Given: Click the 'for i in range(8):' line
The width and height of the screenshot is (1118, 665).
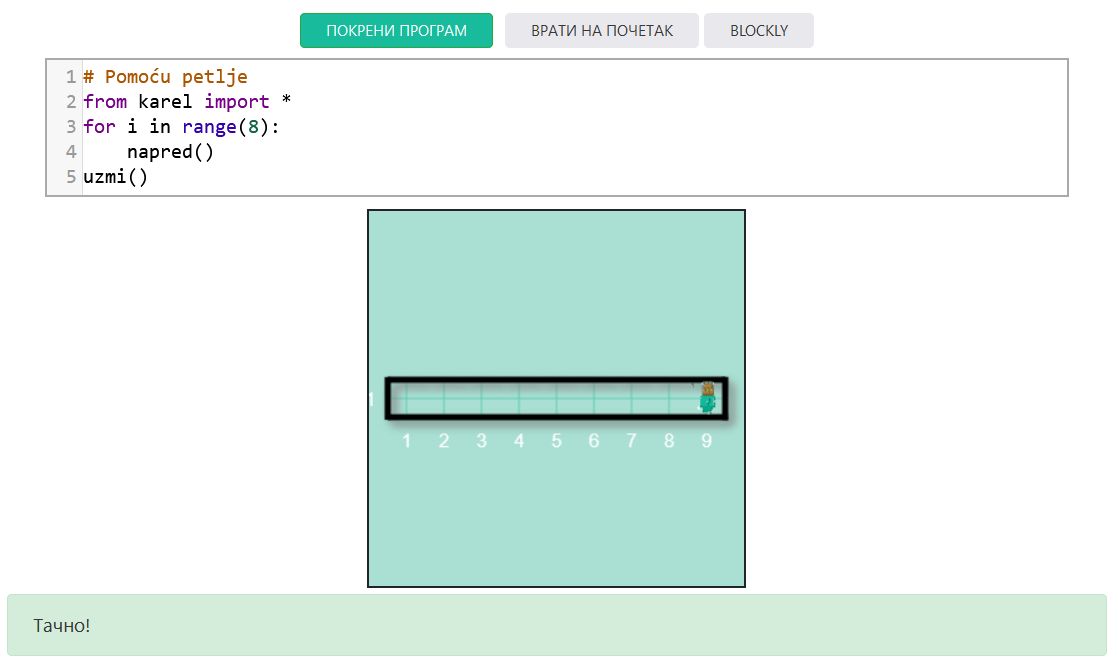Looking at the screenshot, I should coord(181,127).
